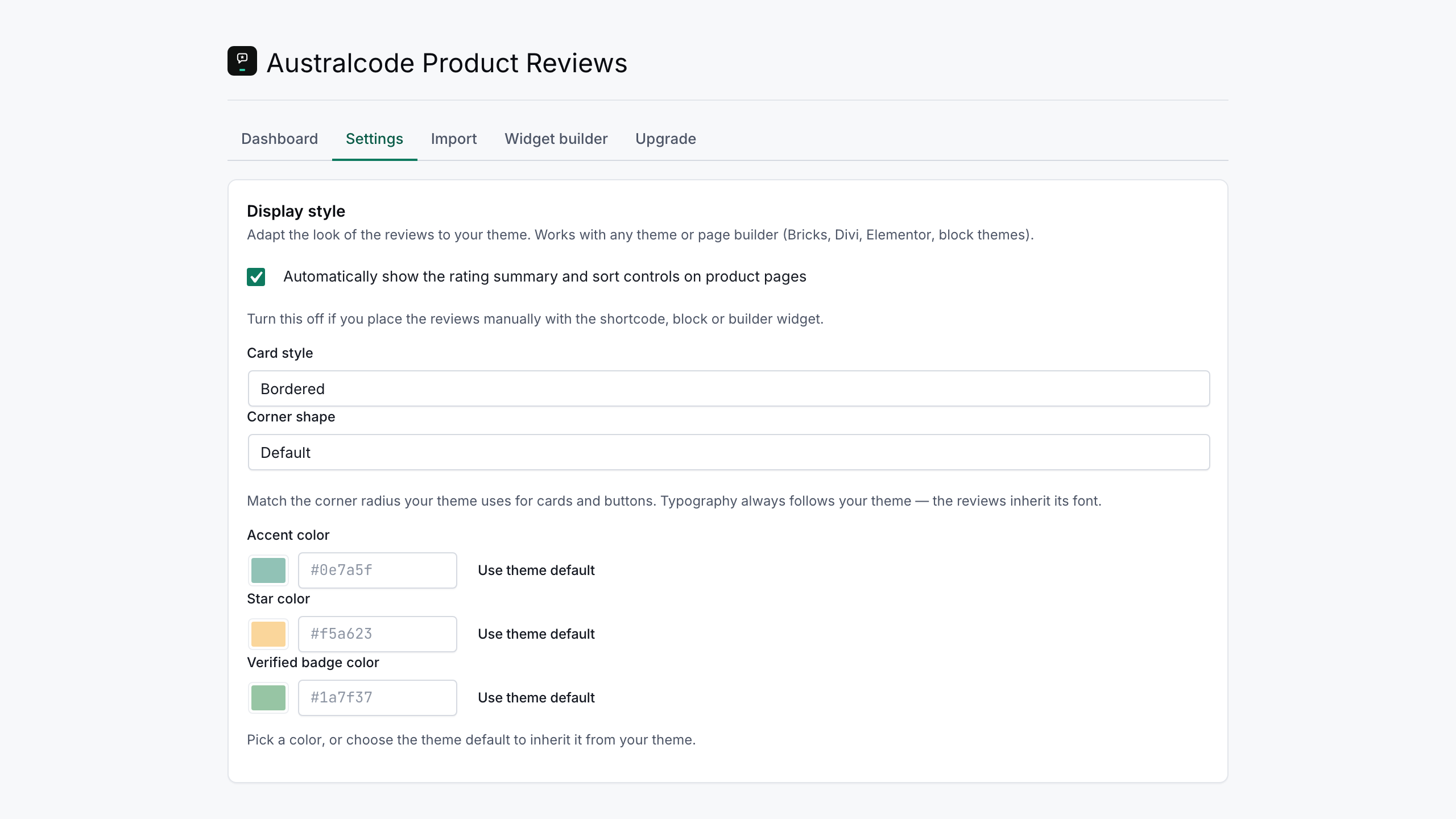Focus the star color hex field #f5a623
This screenshot has width=1456, height=819.
tap(378, 634)
